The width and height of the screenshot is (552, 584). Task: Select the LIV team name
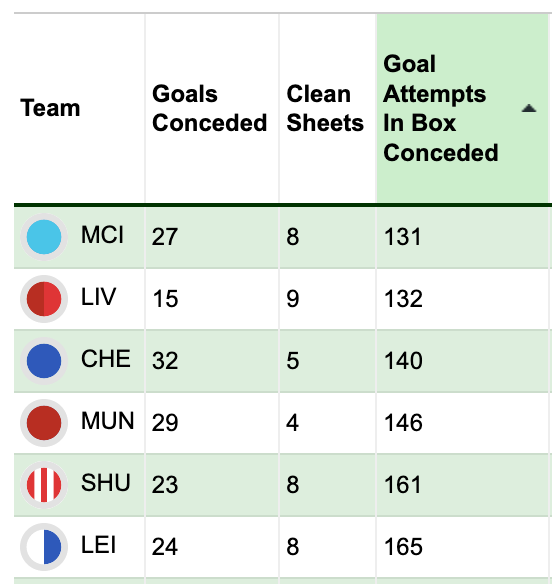coord(98,297)
